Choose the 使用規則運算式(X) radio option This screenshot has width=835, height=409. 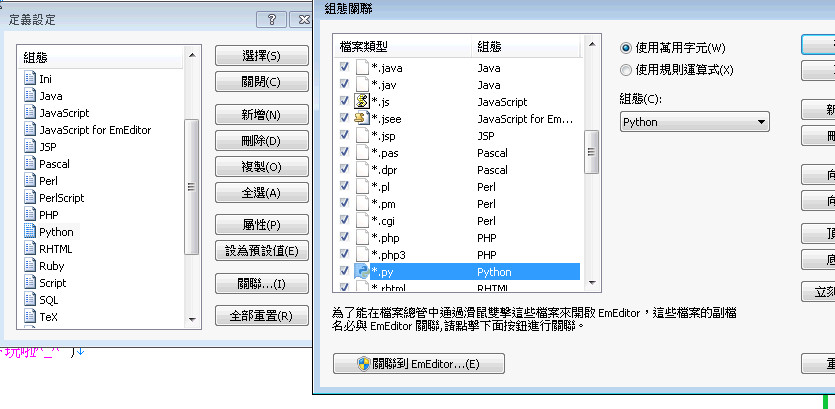point(626,70)
